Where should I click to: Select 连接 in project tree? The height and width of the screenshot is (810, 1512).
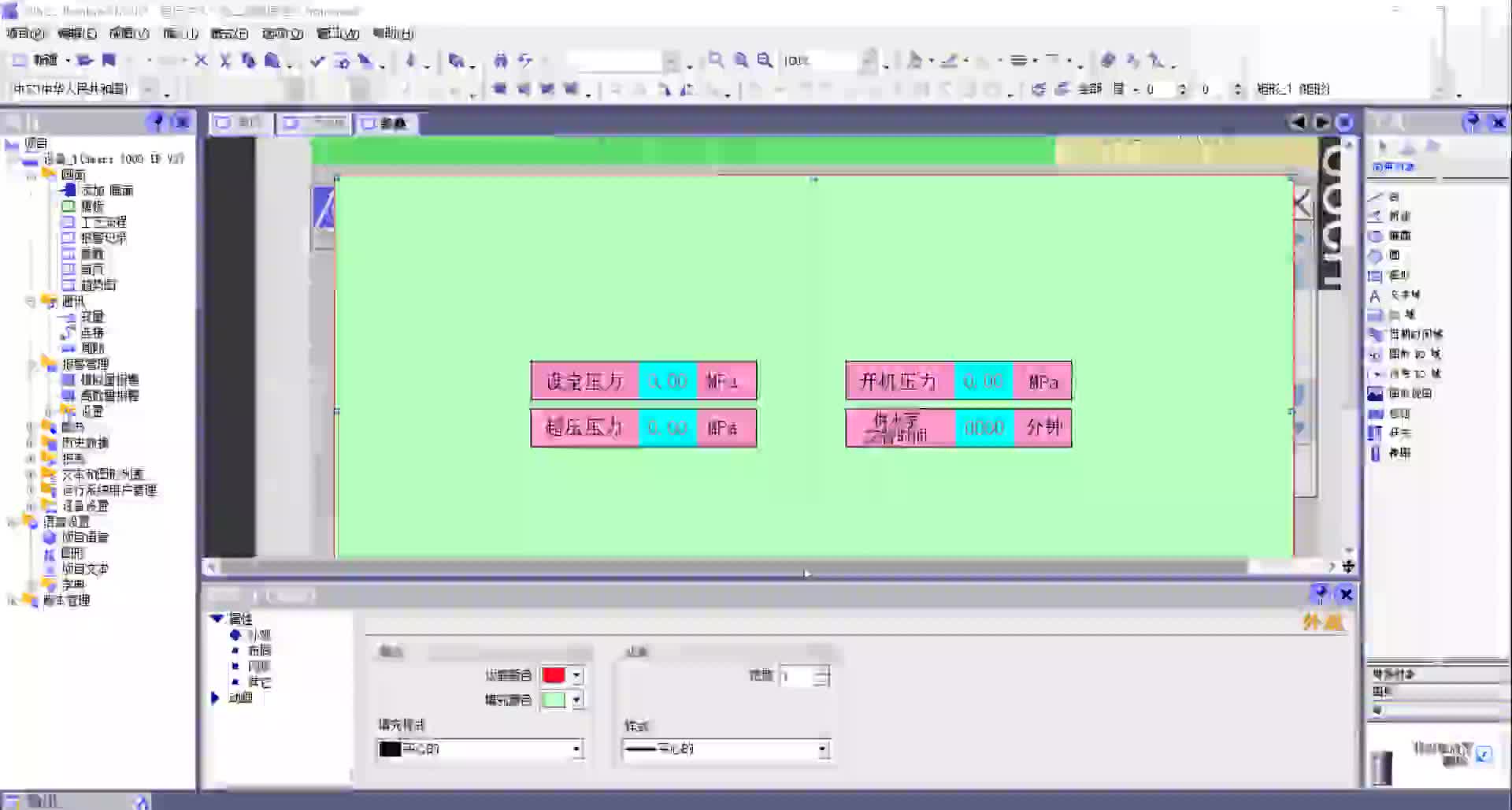(92, 333)
